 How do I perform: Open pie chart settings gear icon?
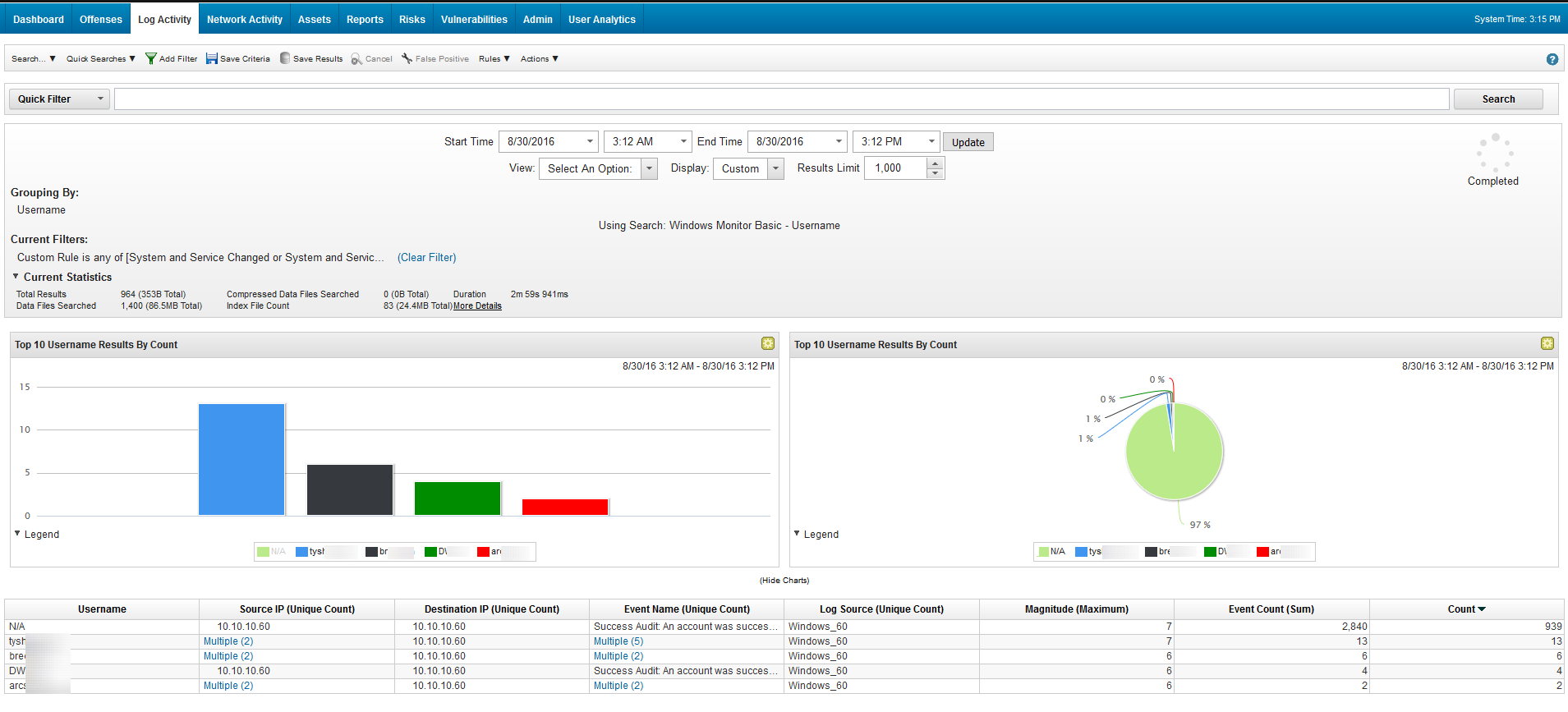(1547, 343)
